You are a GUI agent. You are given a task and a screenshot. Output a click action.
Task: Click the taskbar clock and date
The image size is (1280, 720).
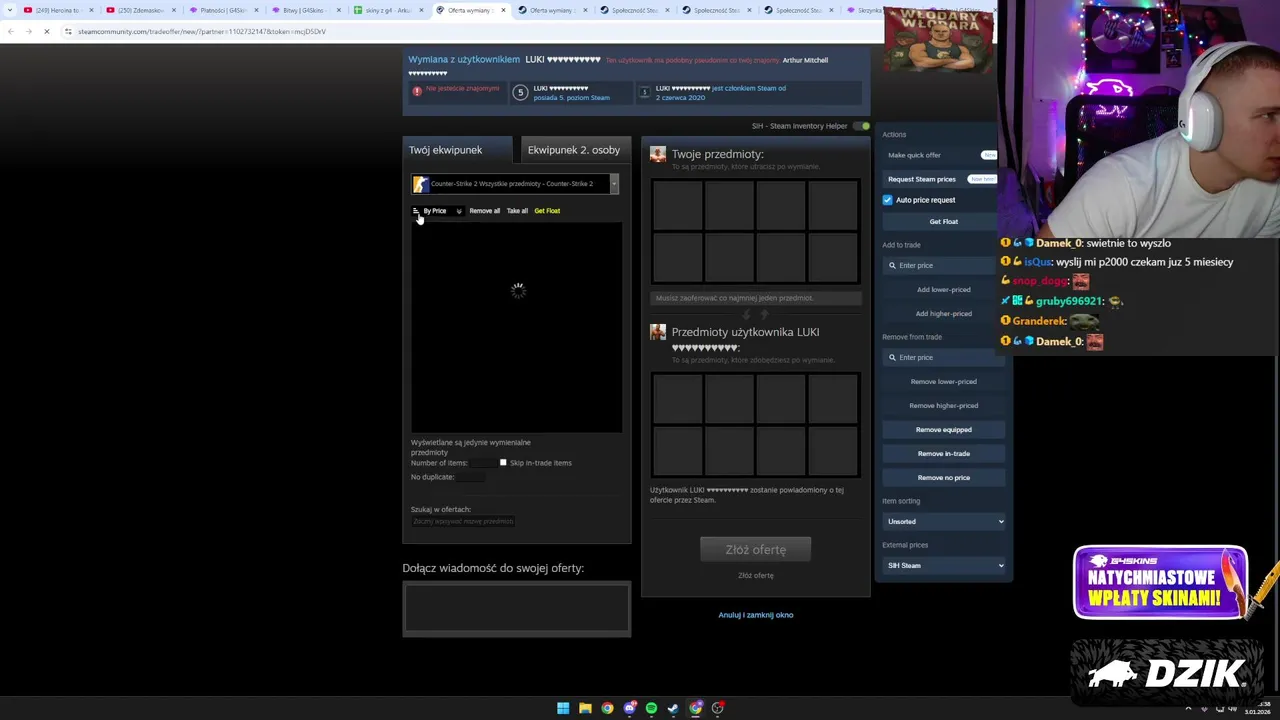(x=1257, y=708)
